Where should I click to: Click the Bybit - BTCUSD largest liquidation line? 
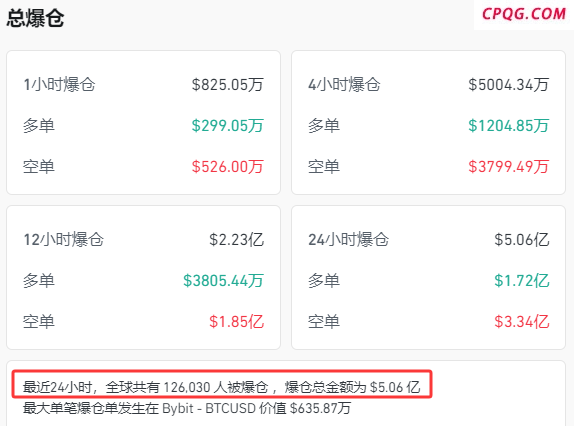point(187,408)
